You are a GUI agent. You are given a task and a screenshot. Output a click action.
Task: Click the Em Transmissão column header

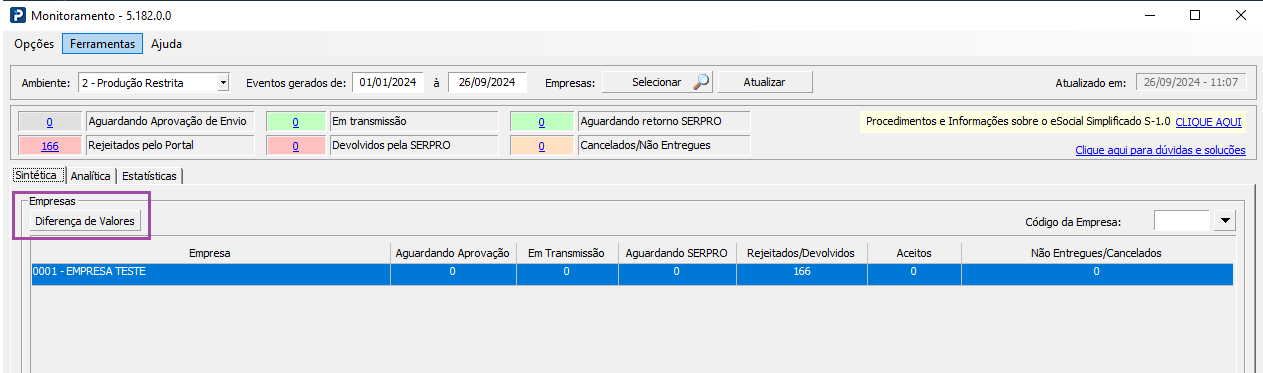[566, 253]
